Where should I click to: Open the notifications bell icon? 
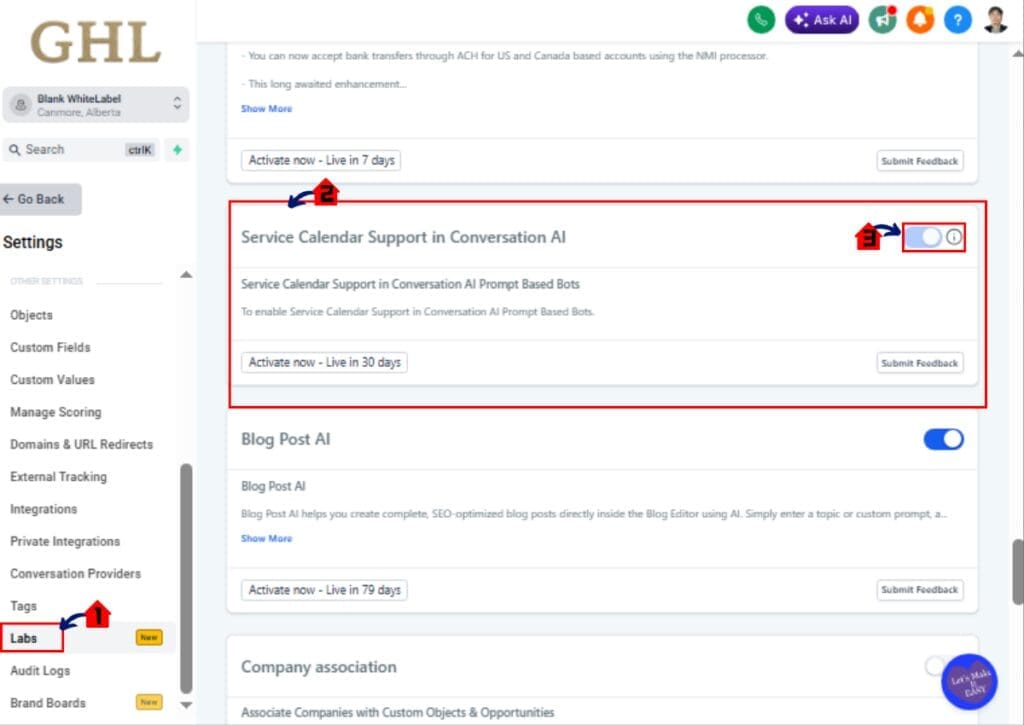click(919, 19)
